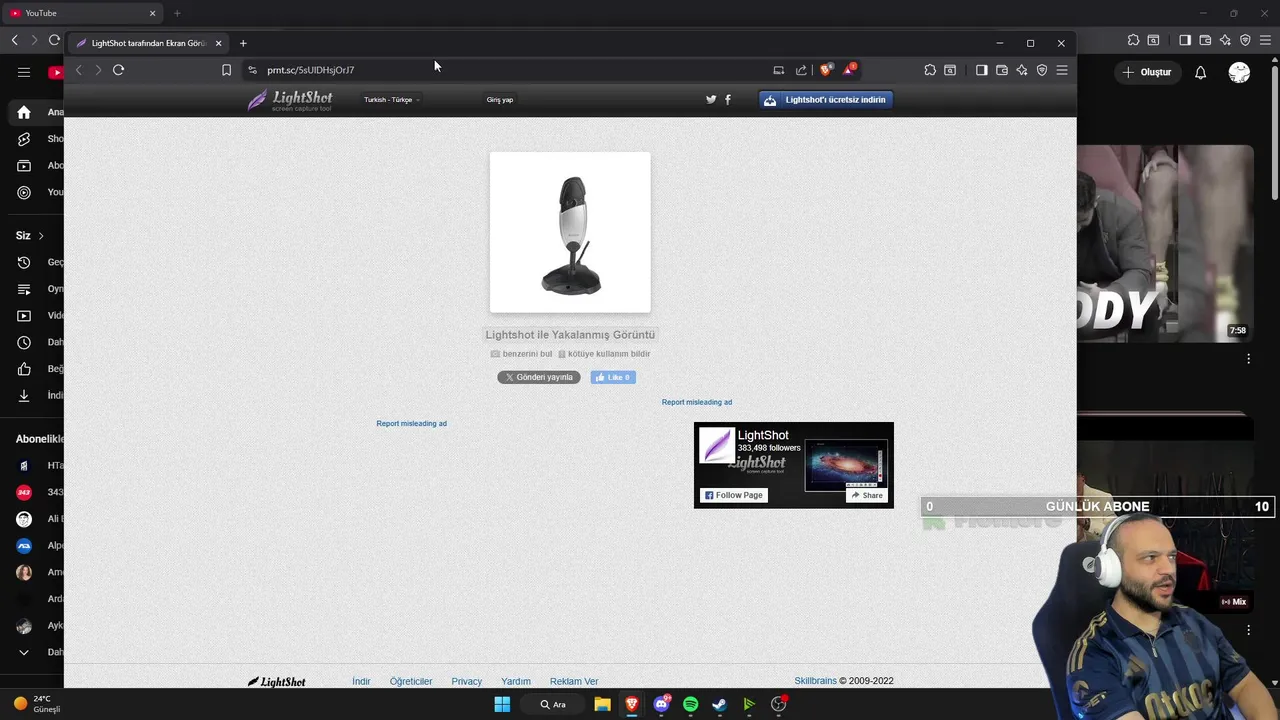Click Lightshot'ı ücretsiz indirin button
This screenshot has height=720, width=1280.
(x=826, y=100)
